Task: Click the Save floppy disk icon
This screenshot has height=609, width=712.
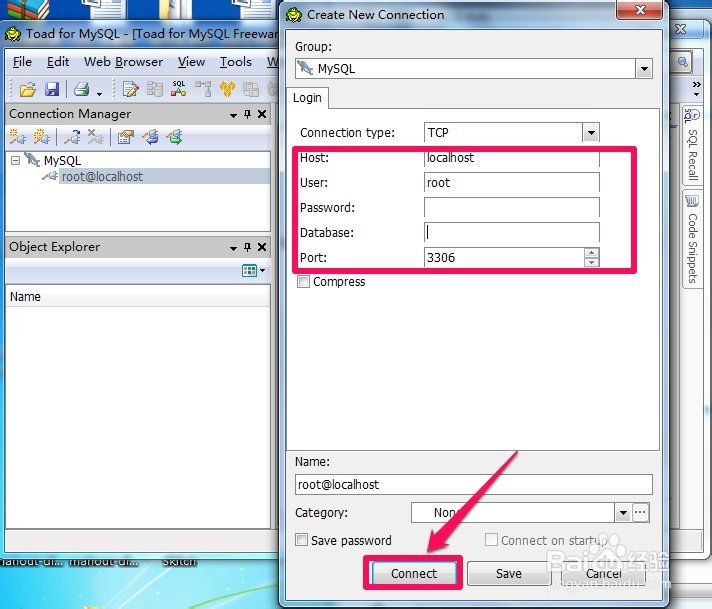Action: click(x=52, y=89)
